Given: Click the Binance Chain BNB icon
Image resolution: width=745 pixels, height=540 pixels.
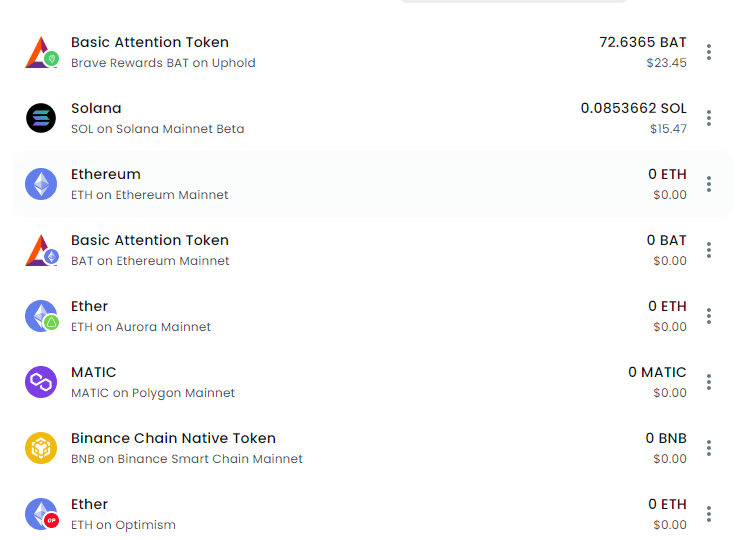Looking at the screenshot, I should [41, 448].
